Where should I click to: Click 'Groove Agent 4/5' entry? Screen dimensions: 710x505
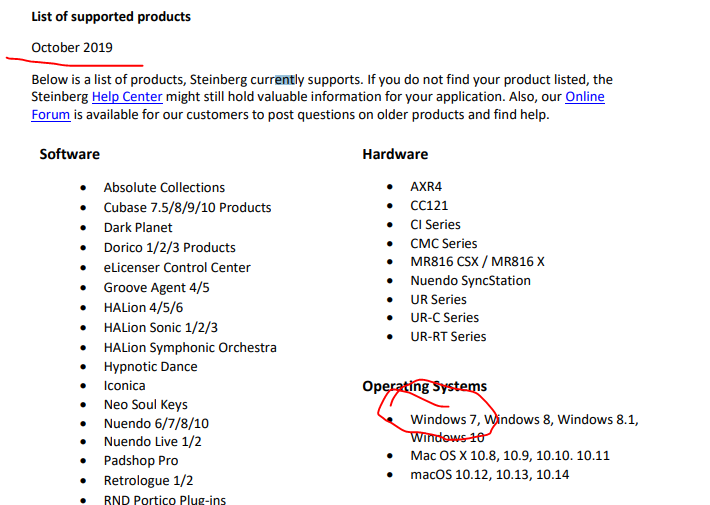pyautogui.click(x=156, y=288)
